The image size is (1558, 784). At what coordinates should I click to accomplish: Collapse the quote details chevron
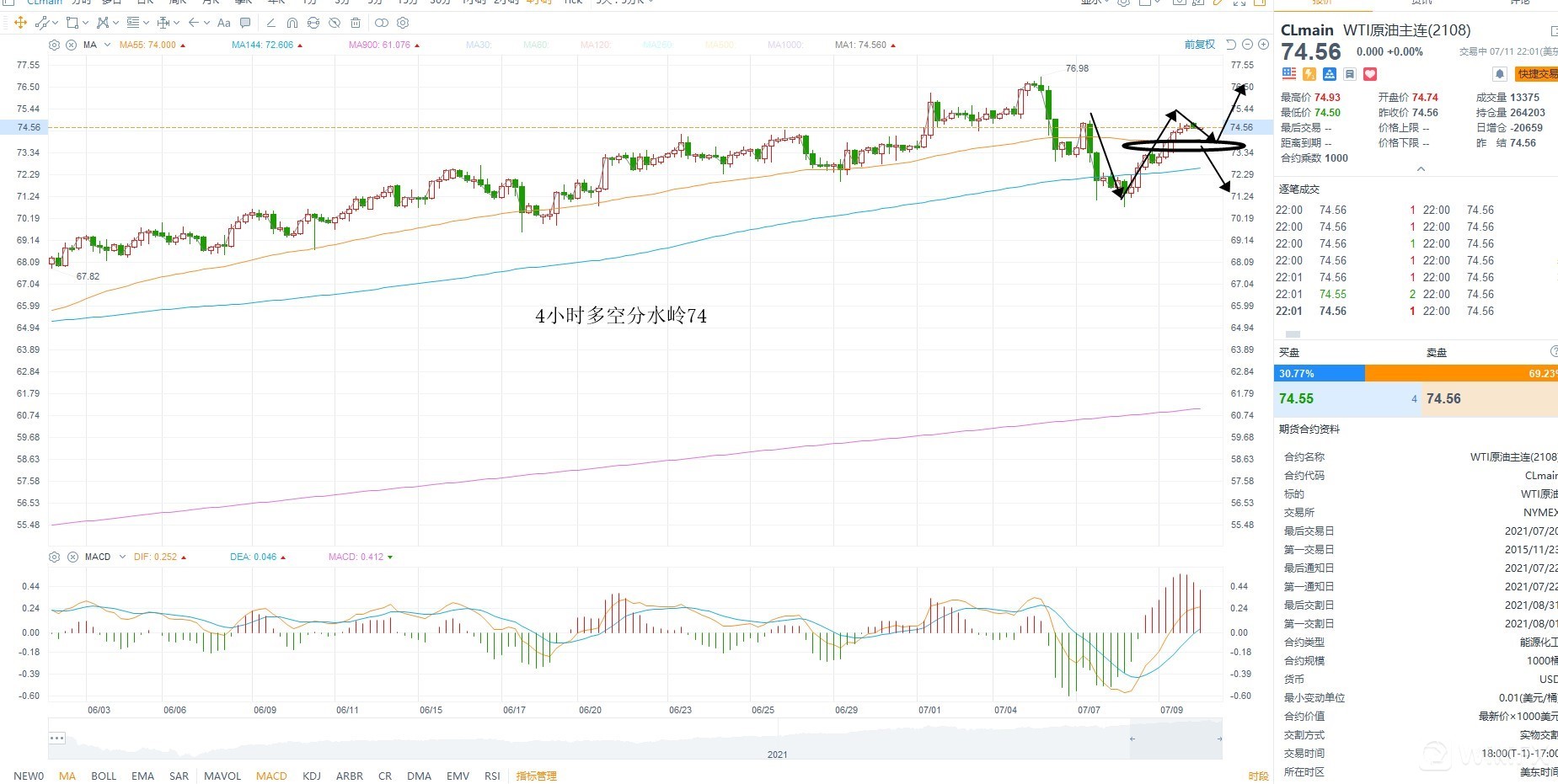tap(1421, 169)
